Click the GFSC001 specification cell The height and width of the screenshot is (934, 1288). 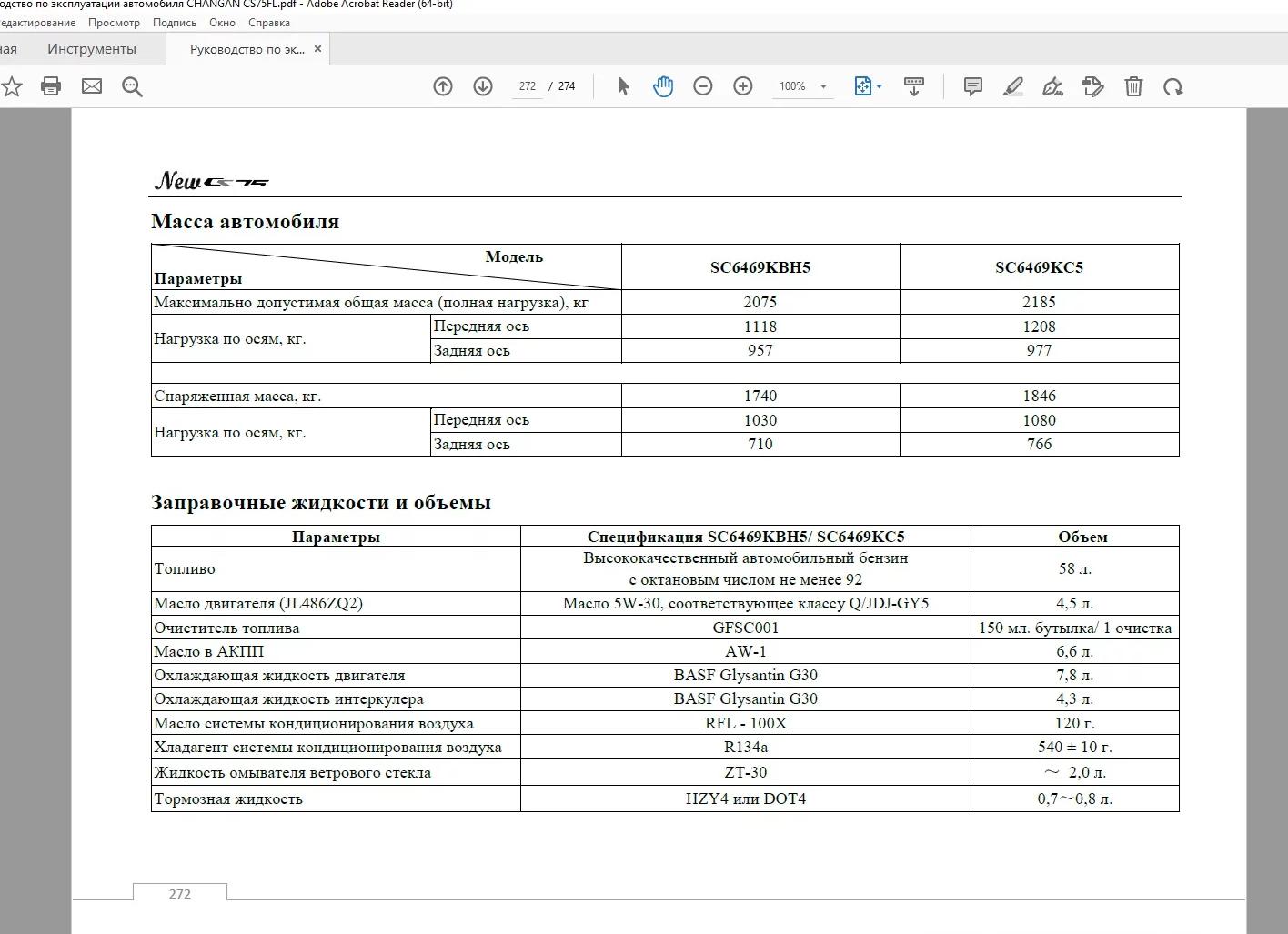(746, 628)
